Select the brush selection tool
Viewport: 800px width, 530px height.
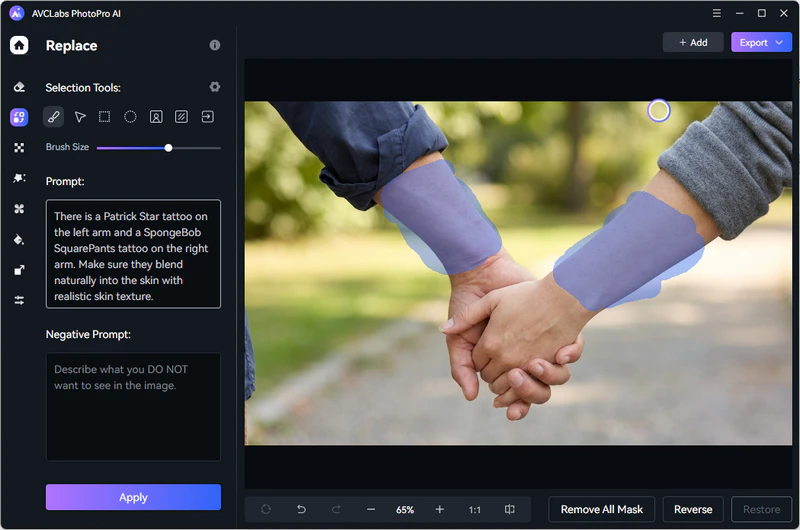(54, 116)
